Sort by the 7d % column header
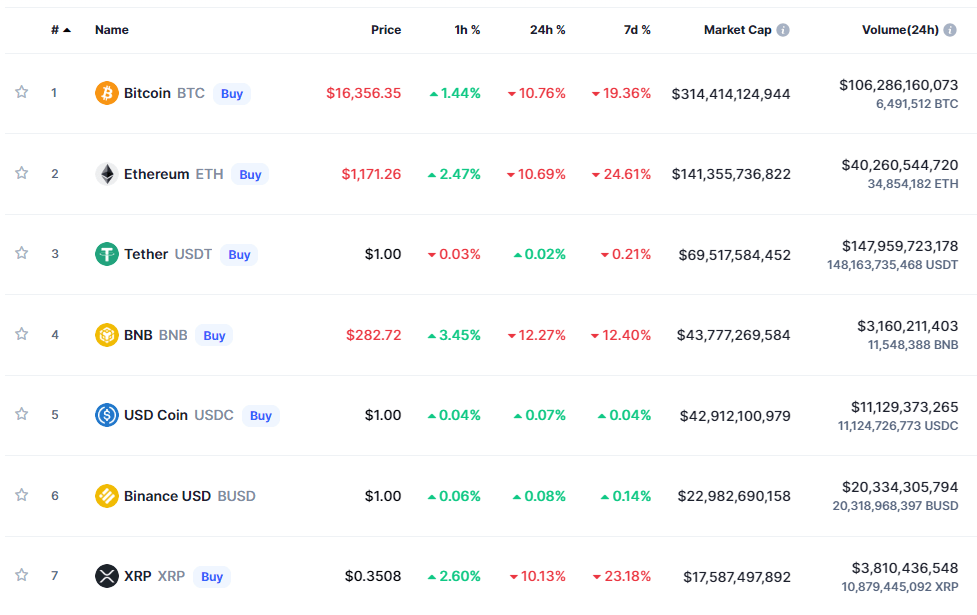The image size is (977, 615). 637,30
